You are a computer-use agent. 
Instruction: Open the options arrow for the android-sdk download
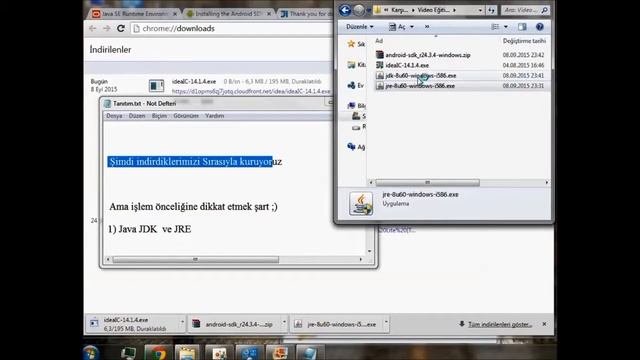pyautogui.click(x=284, y=322)
